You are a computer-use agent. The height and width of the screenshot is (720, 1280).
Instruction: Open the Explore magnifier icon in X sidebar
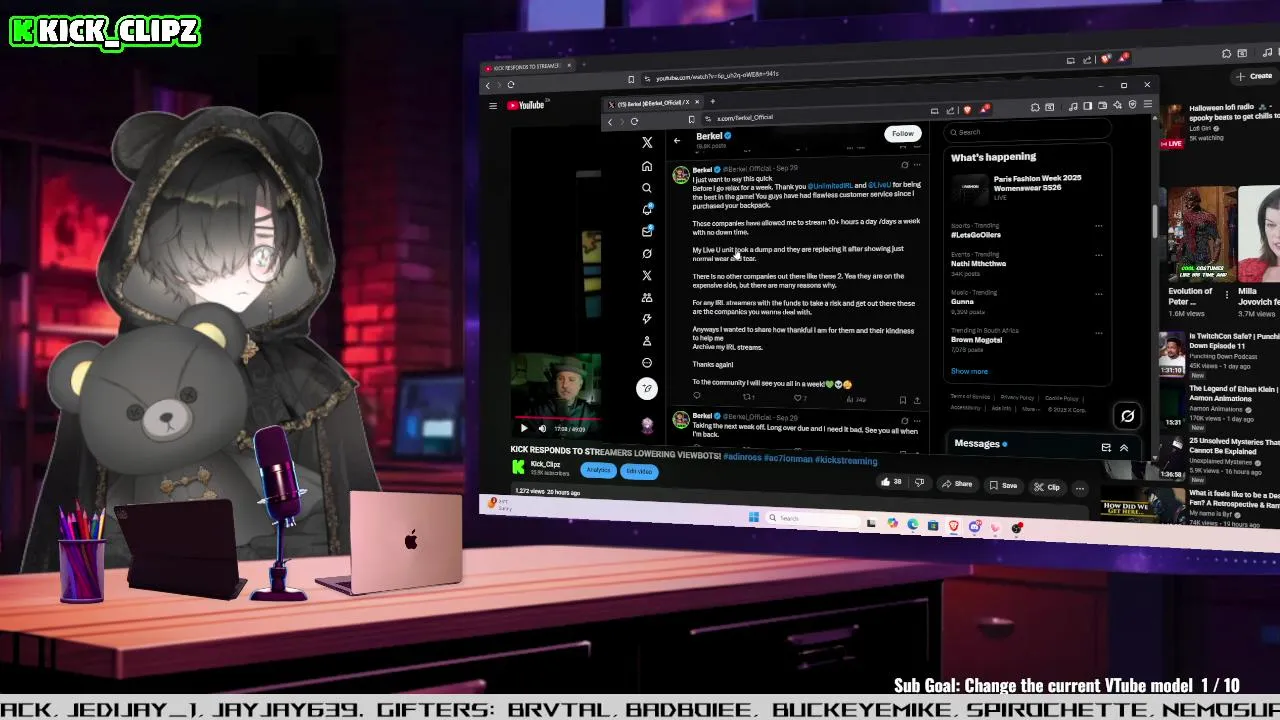647,188
